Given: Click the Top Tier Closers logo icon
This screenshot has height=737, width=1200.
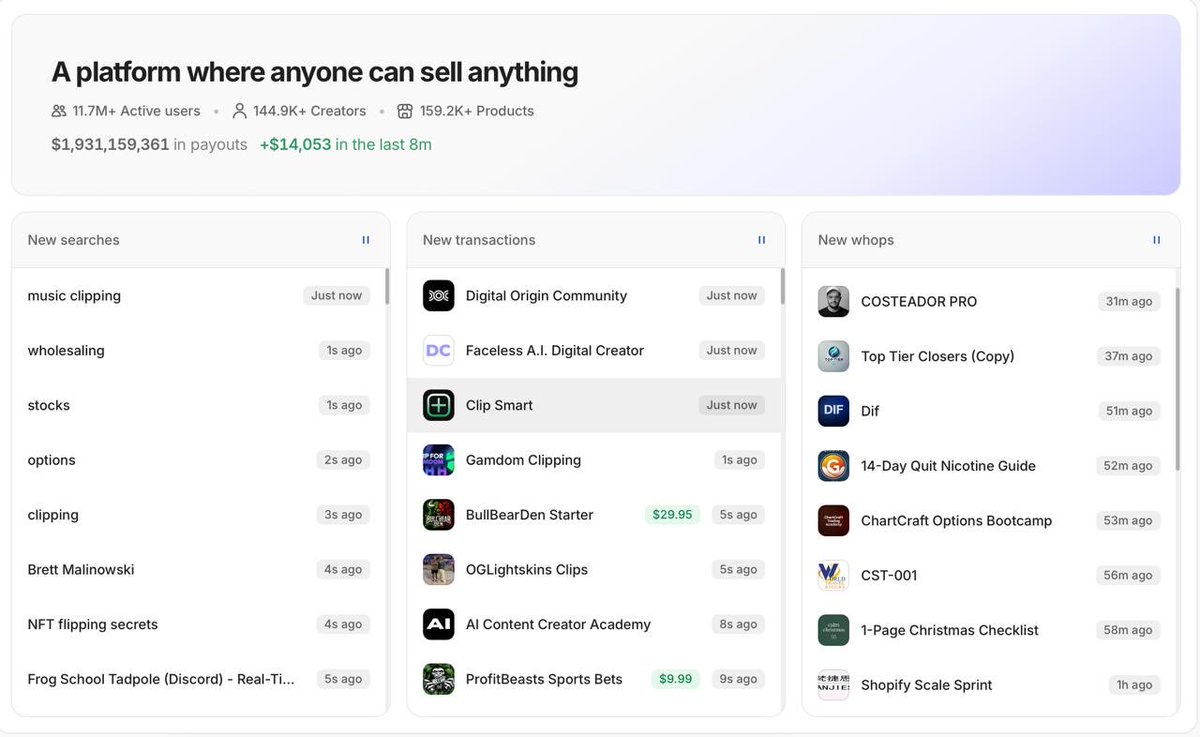Looking at the screenshot, I should point(834,356).
